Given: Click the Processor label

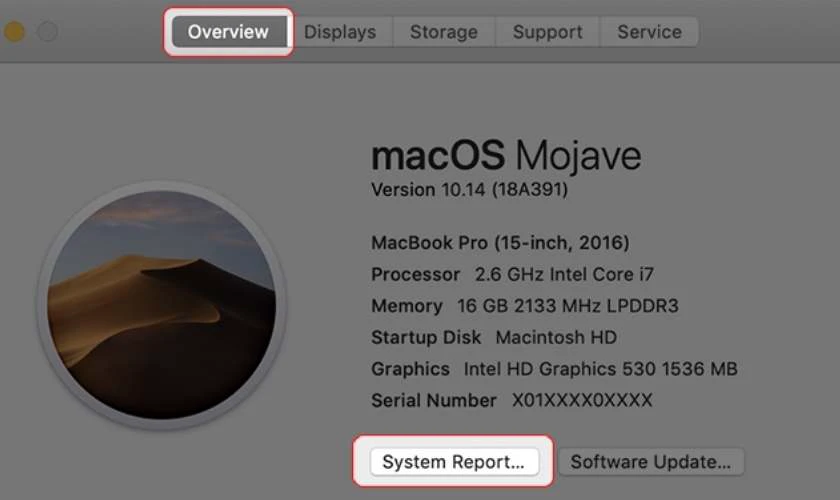Looking at the screenshot, I should (415, 274).
